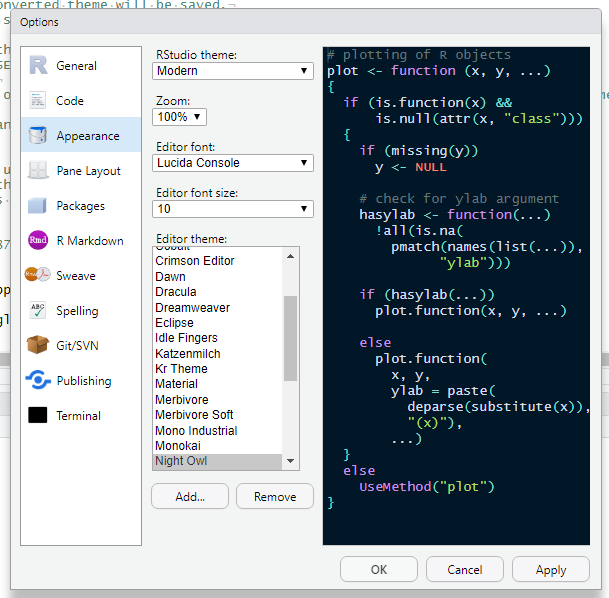
Task: Open the Zoom percentage dropdown
Action: [180, 117]
